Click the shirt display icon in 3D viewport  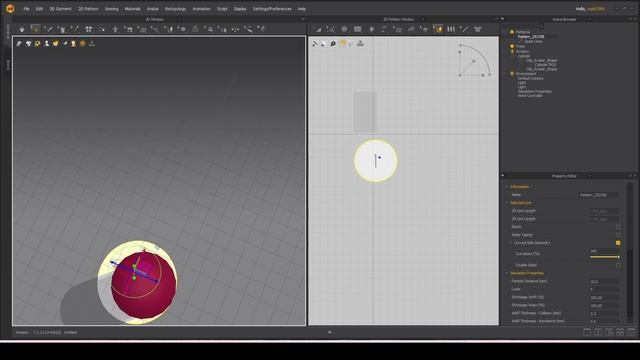pyautogui.click(x=28, y=43)
